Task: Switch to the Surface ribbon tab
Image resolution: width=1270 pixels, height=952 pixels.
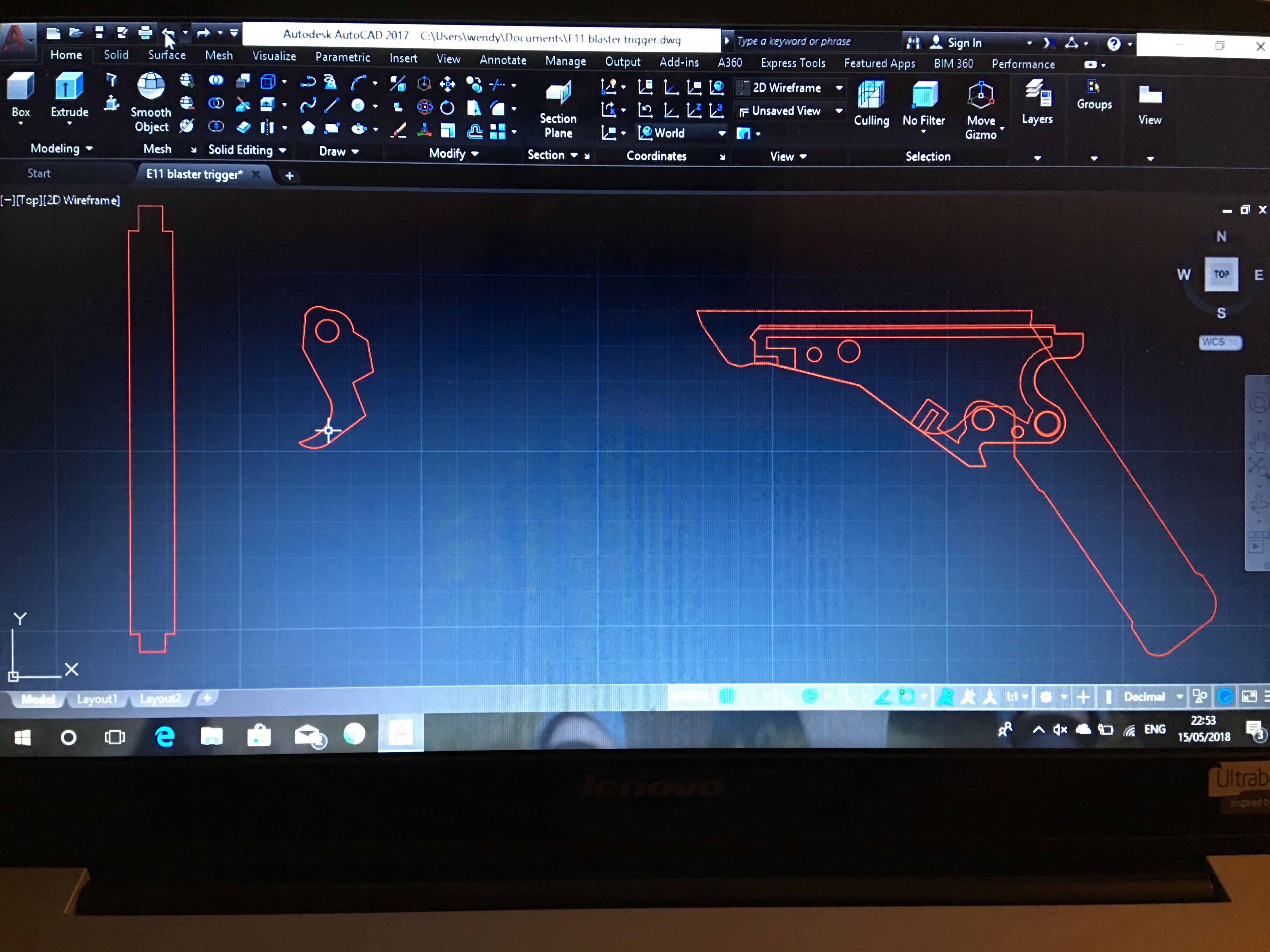Action: tap(167, 55)
